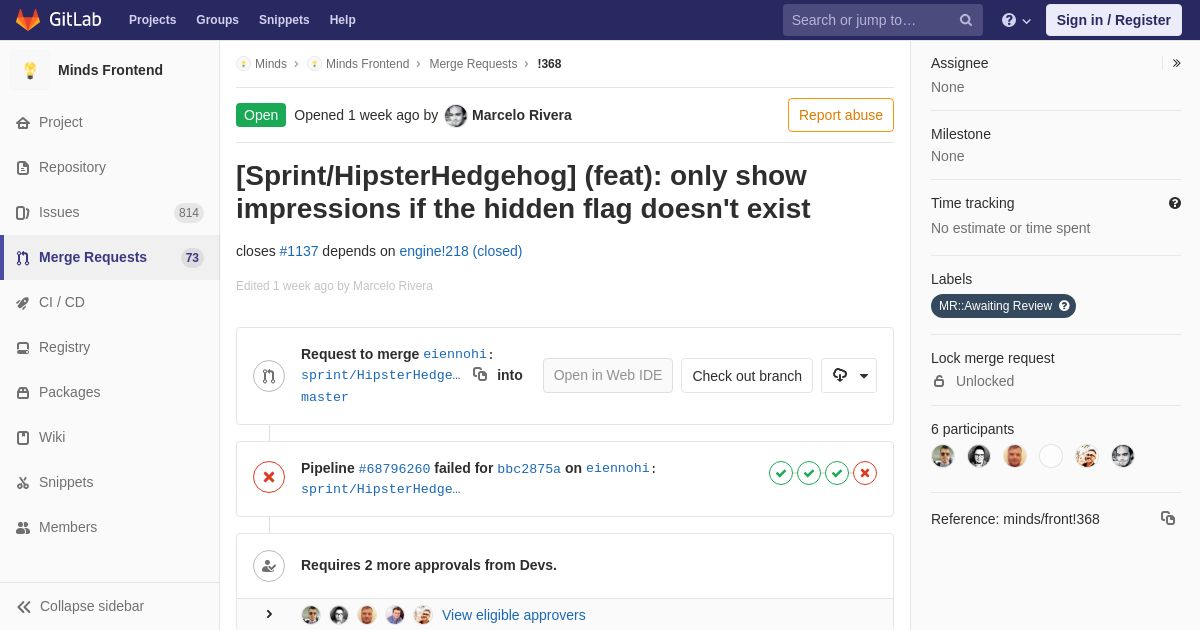Copy the source branch name
The height and width of the screenshot is (630, 1200).
click(480, 374)
